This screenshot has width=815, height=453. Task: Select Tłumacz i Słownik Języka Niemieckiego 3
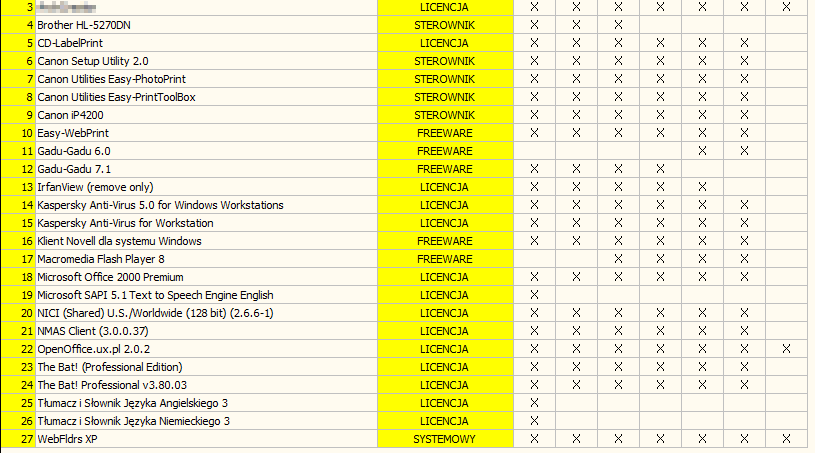pyautogui.click(x=206, y=421)
